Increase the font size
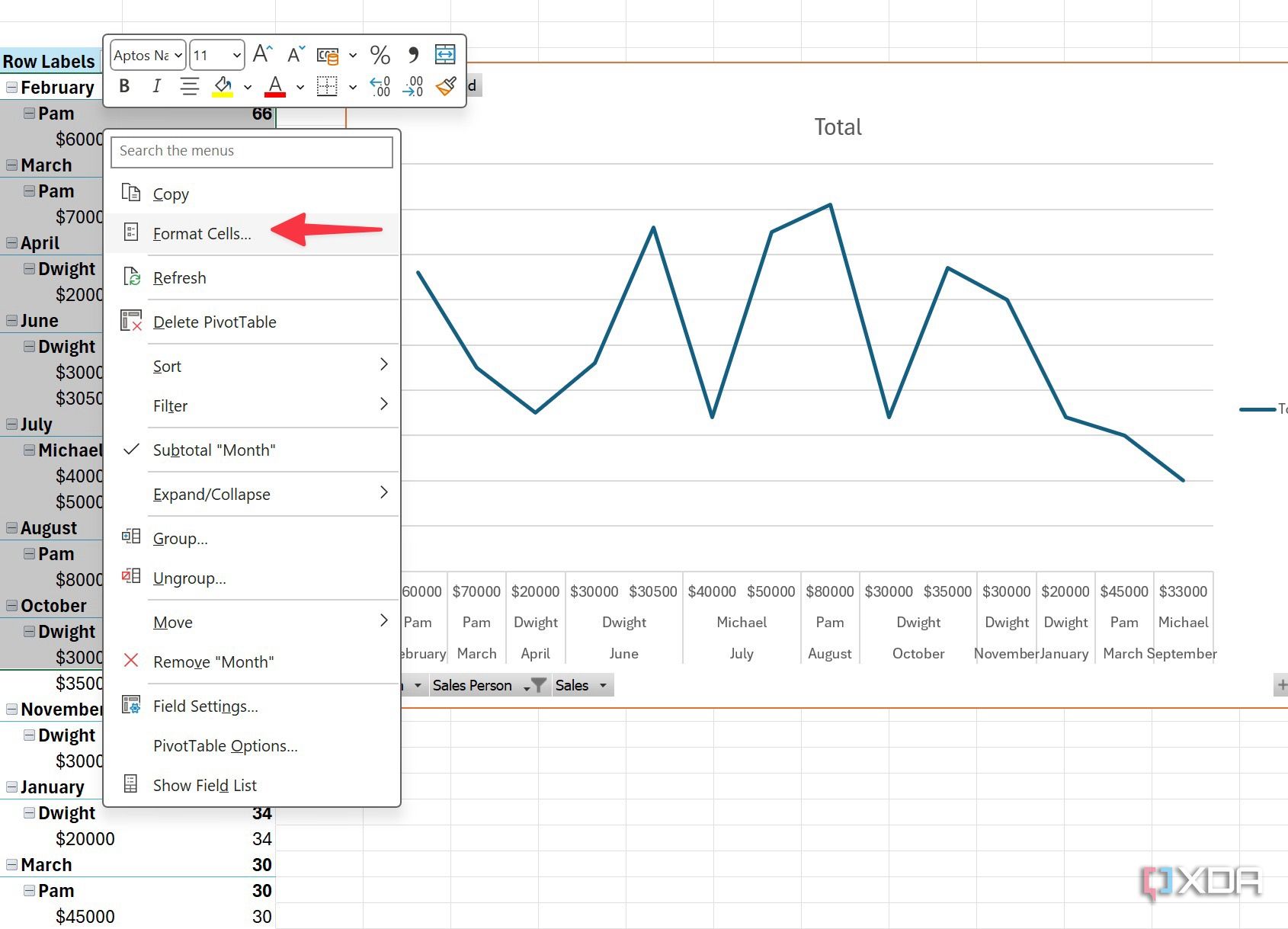The image size is (1288, 929). tap(261, 53)
